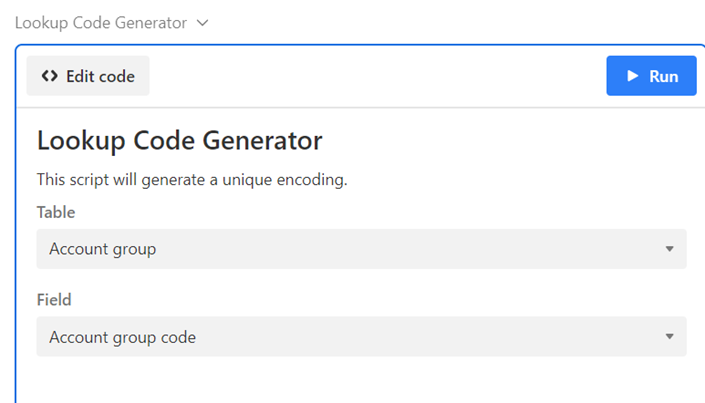705x403 pixels.
Task: Click the "Edit code" text label
Action: (x=100, y=76)
